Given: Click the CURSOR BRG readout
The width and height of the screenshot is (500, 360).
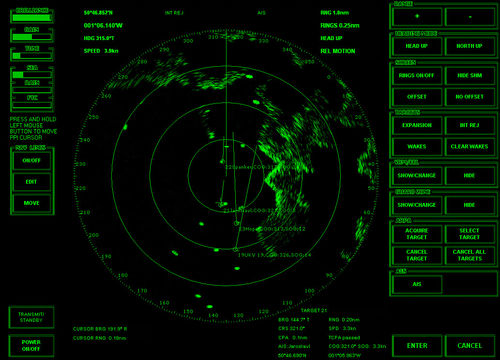Looking at the screenshot, I should (100, 329).
